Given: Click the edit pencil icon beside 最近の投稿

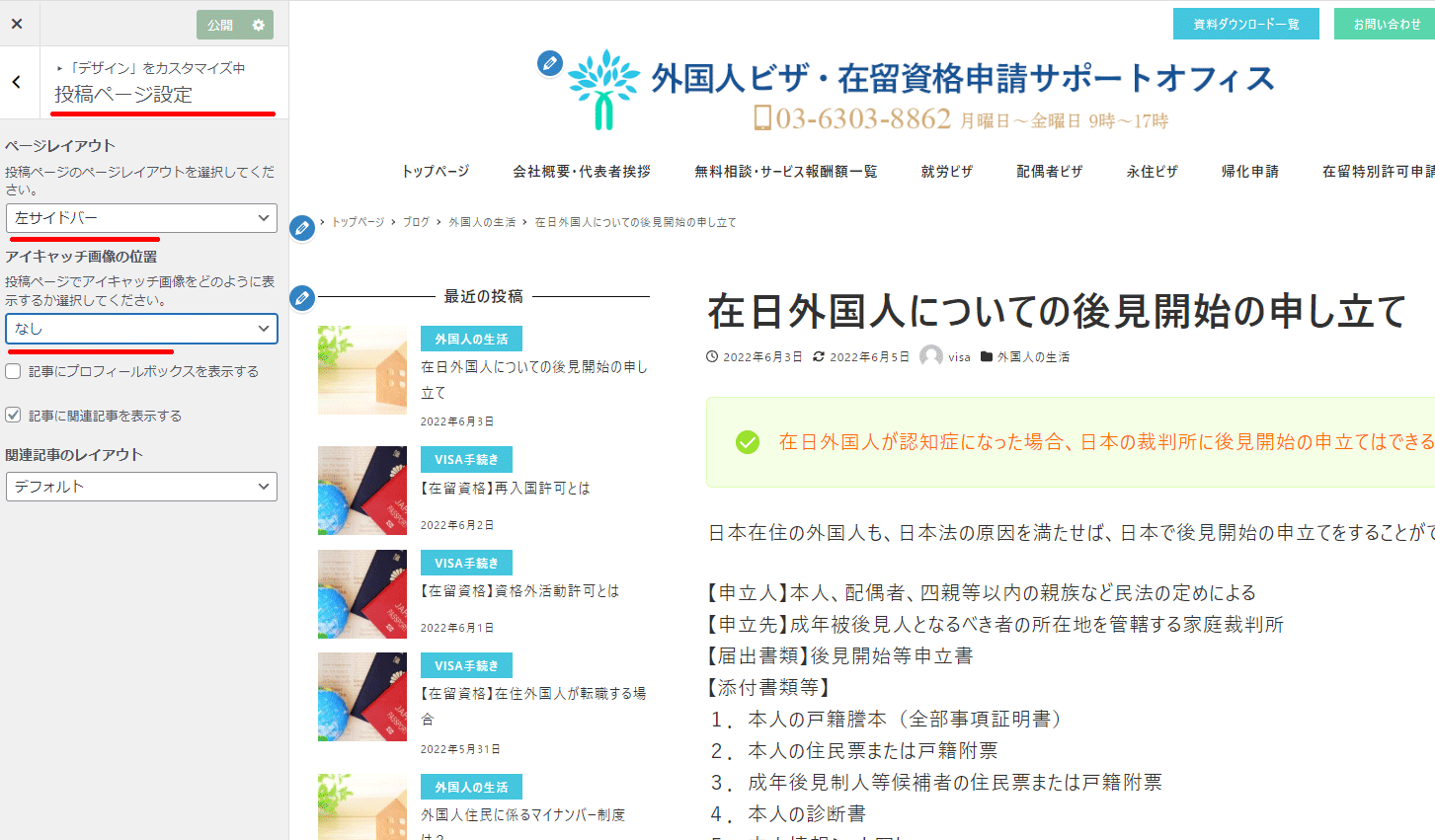Looking at the screenshot, I should pos(302,297).
